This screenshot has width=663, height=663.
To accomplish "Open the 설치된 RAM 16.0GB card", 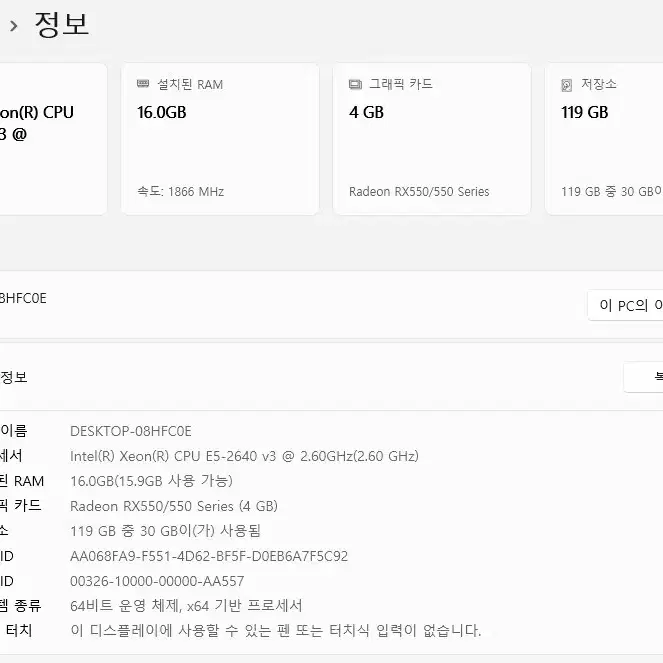I will tap(220, 139).
